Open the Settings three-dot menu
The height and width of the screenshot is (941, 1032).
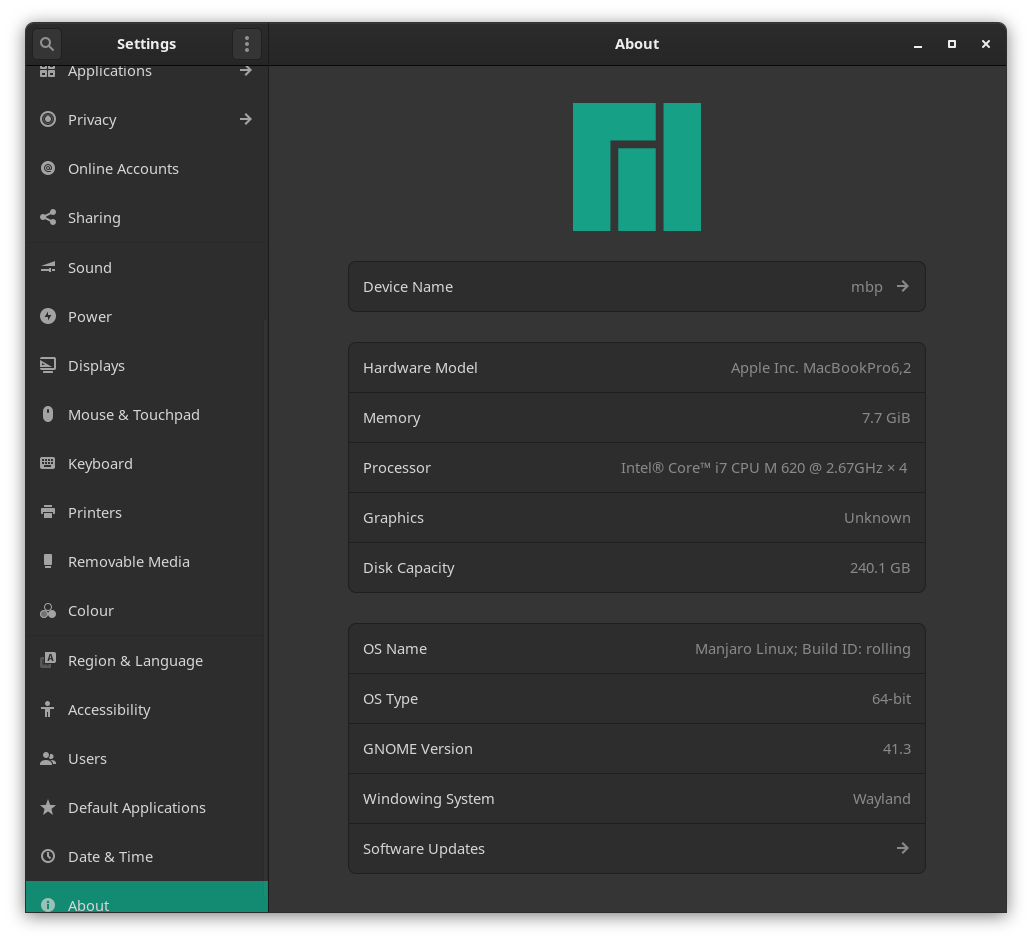click(x=246, y=44)
